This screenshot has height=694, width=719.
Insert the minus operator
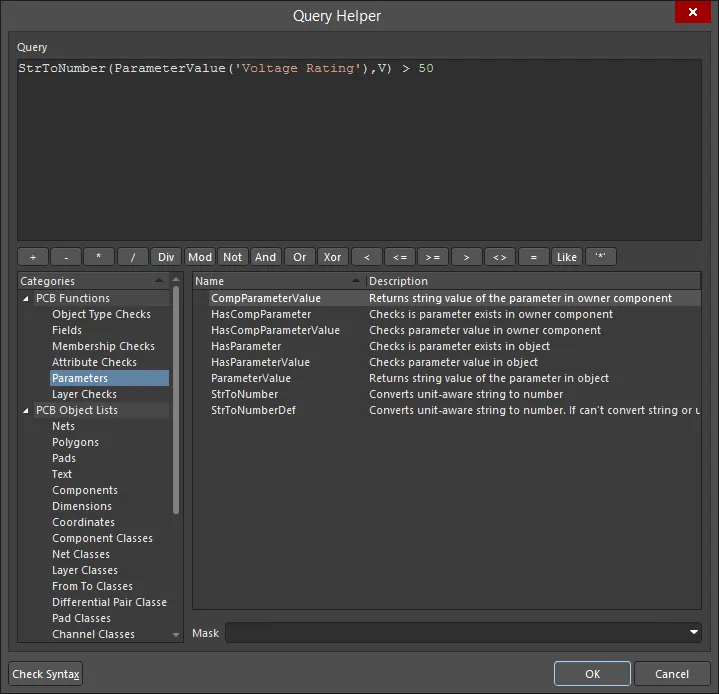(x=66, y=257)
